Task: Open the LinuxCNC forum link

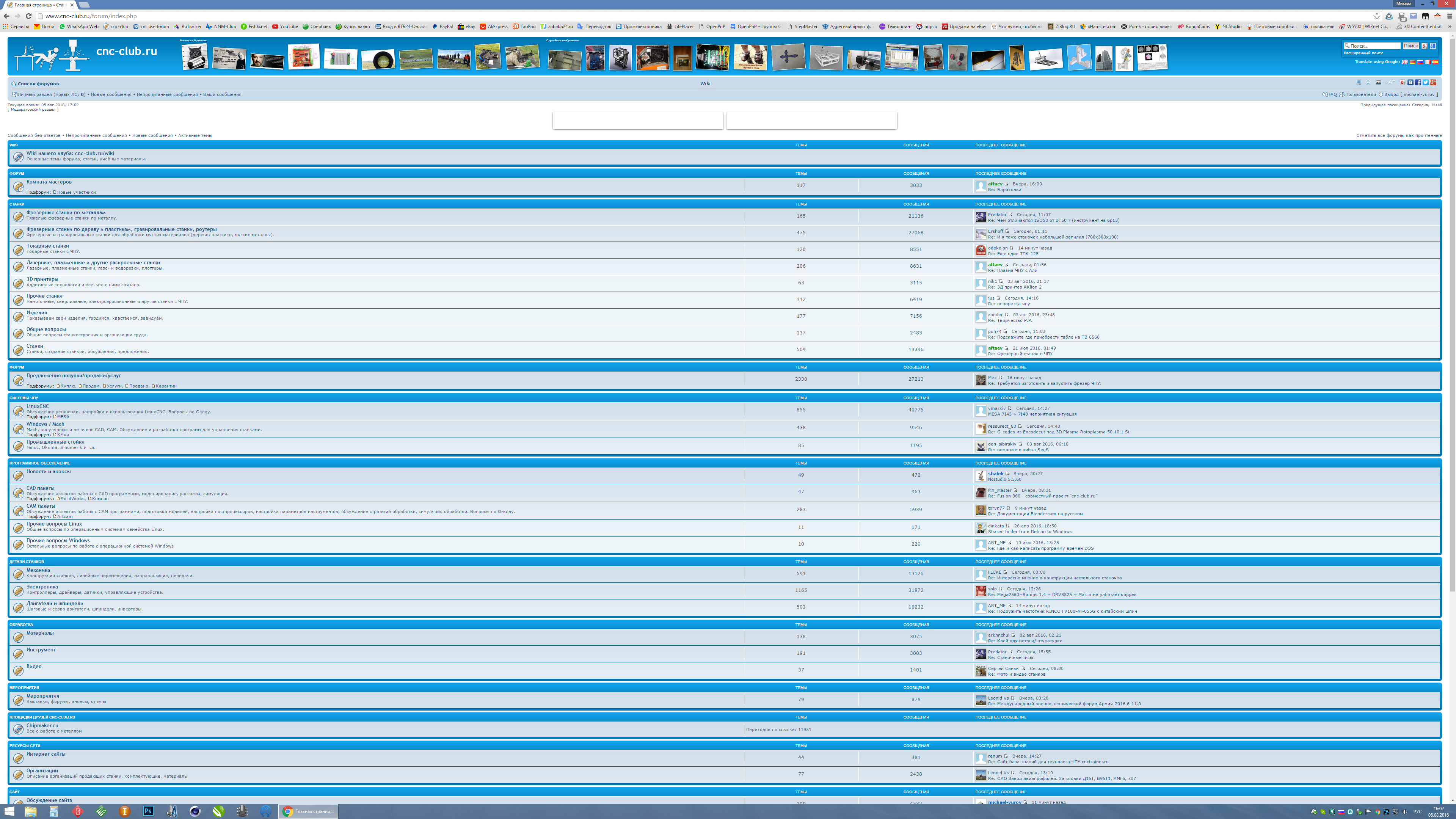Action: click(37, 406)
